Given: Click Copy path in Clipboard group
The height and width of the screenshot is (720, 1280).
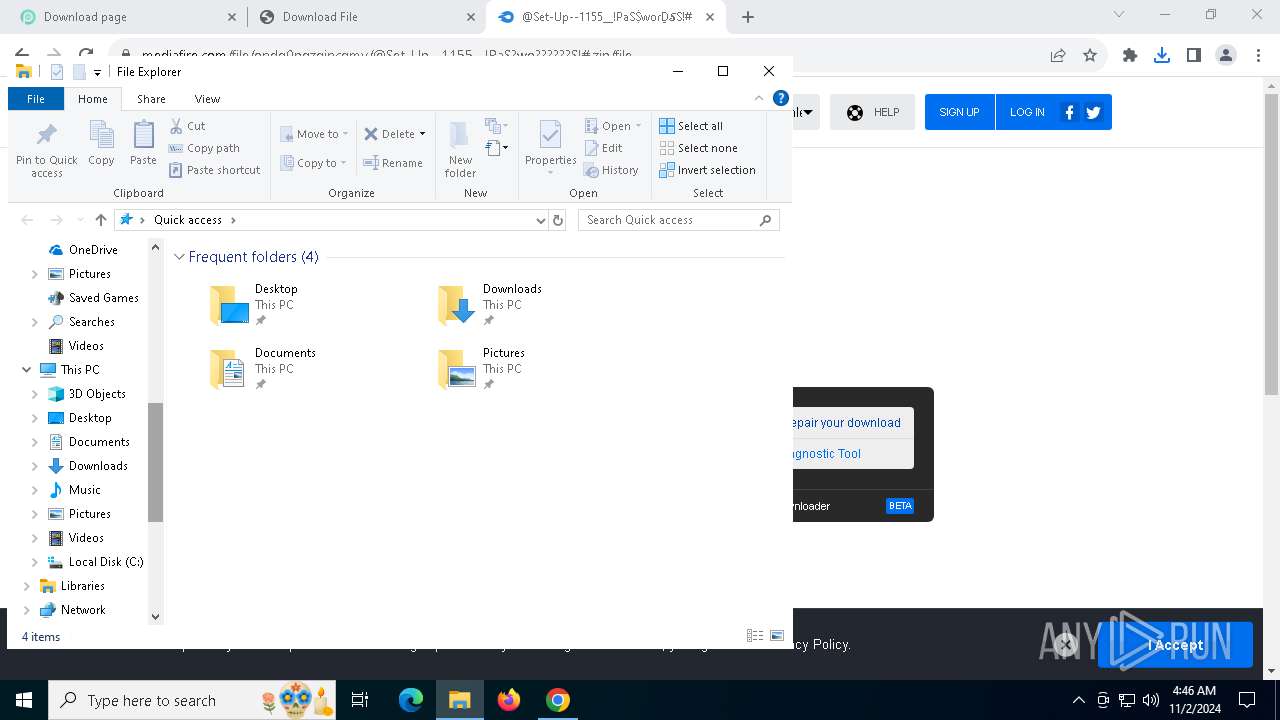Looking at the screenshot, I should (205, 148).
